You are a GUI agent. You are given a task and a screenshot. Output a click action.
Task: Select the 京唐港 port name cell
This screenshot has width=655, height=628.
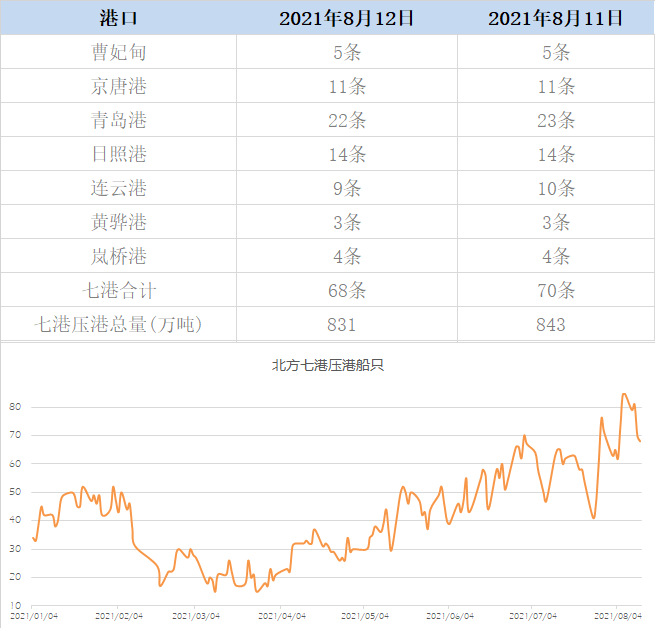[119, 86]
